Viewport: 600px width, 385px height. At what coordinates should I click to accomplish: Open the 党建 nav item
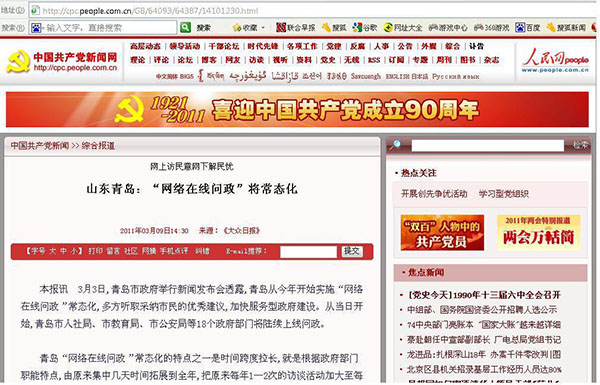[x=334, y=46]
